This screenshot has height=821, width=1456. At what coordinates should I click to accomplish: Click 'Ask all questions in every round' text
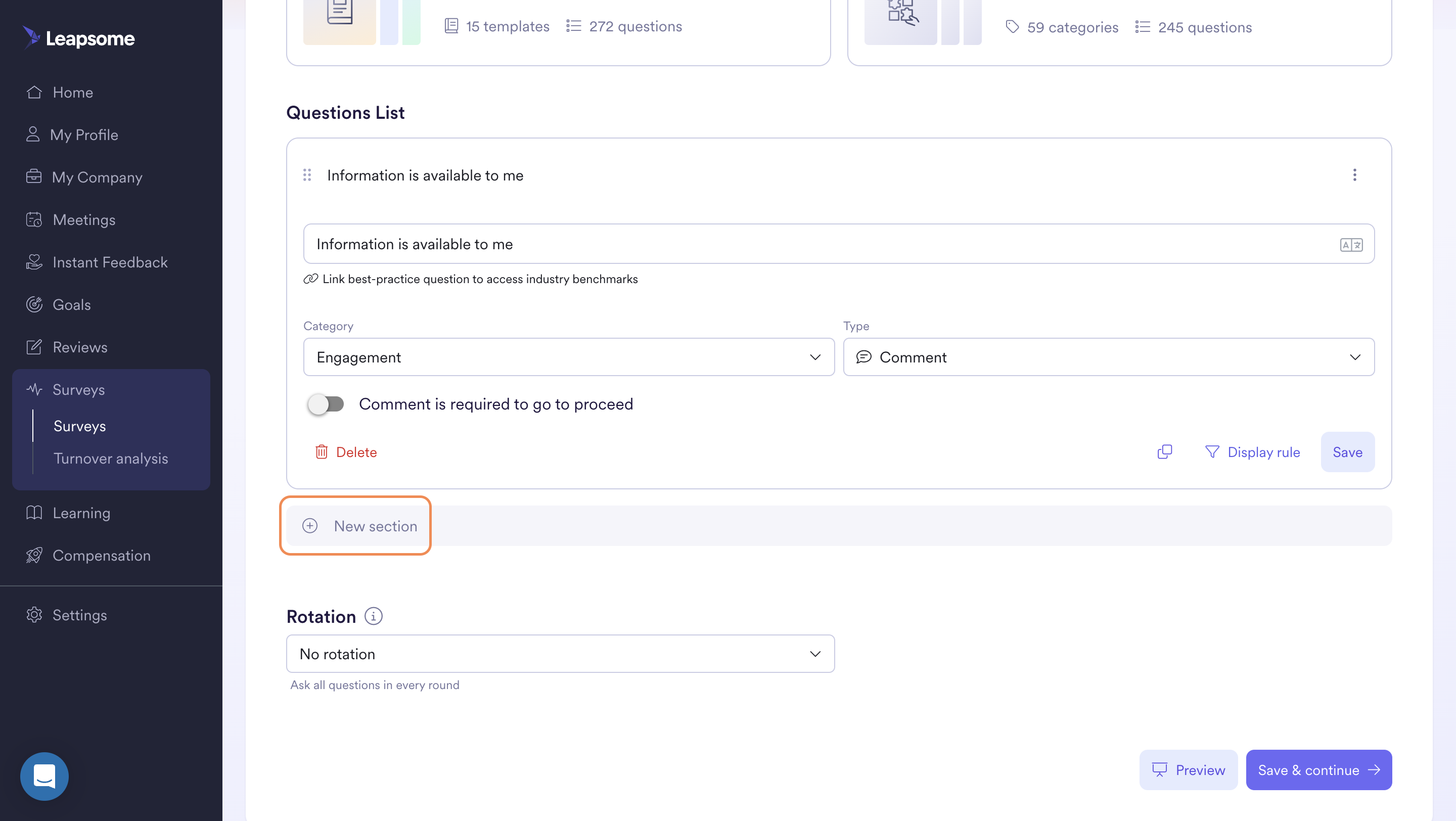point(375,685)
